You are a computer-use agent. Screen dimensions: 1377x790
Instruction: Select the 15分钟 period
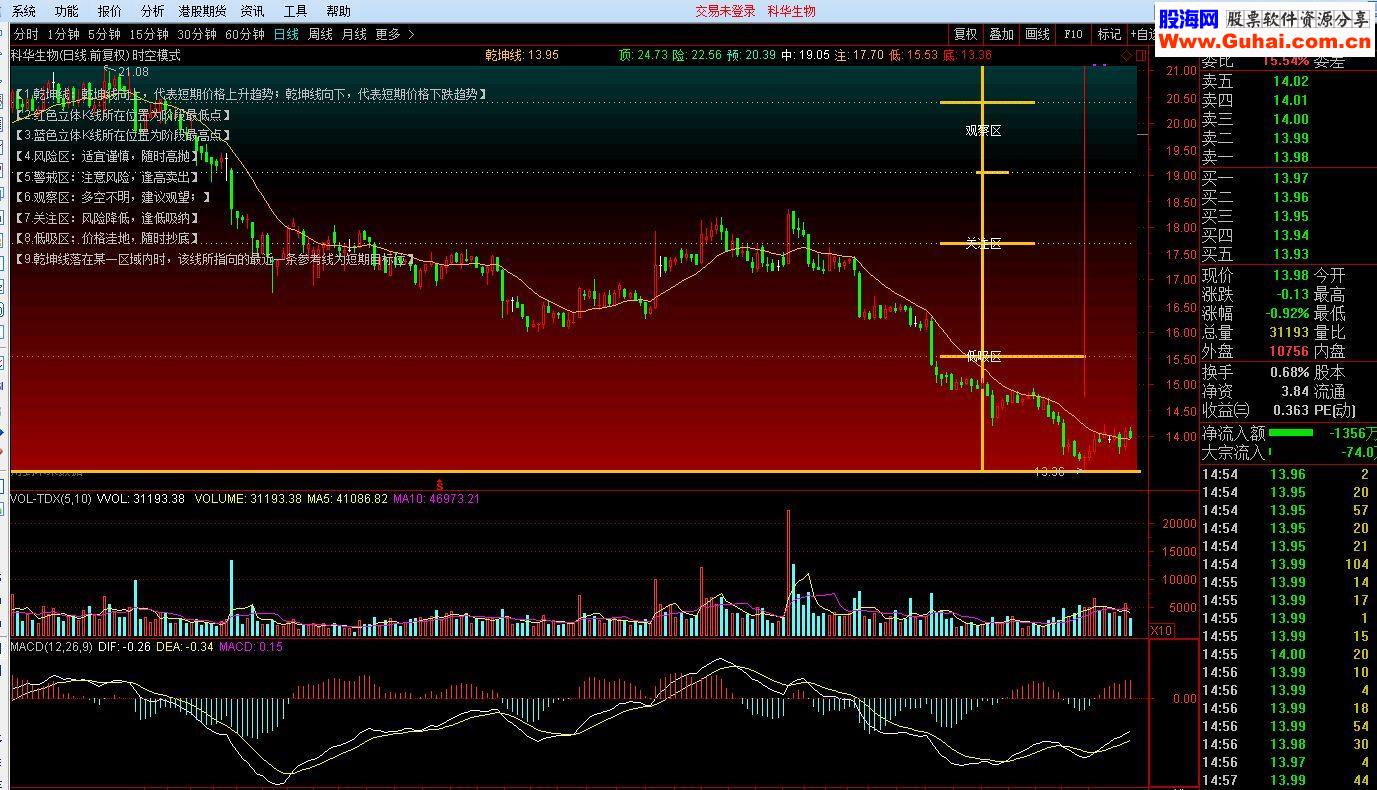tap(149, 34)
